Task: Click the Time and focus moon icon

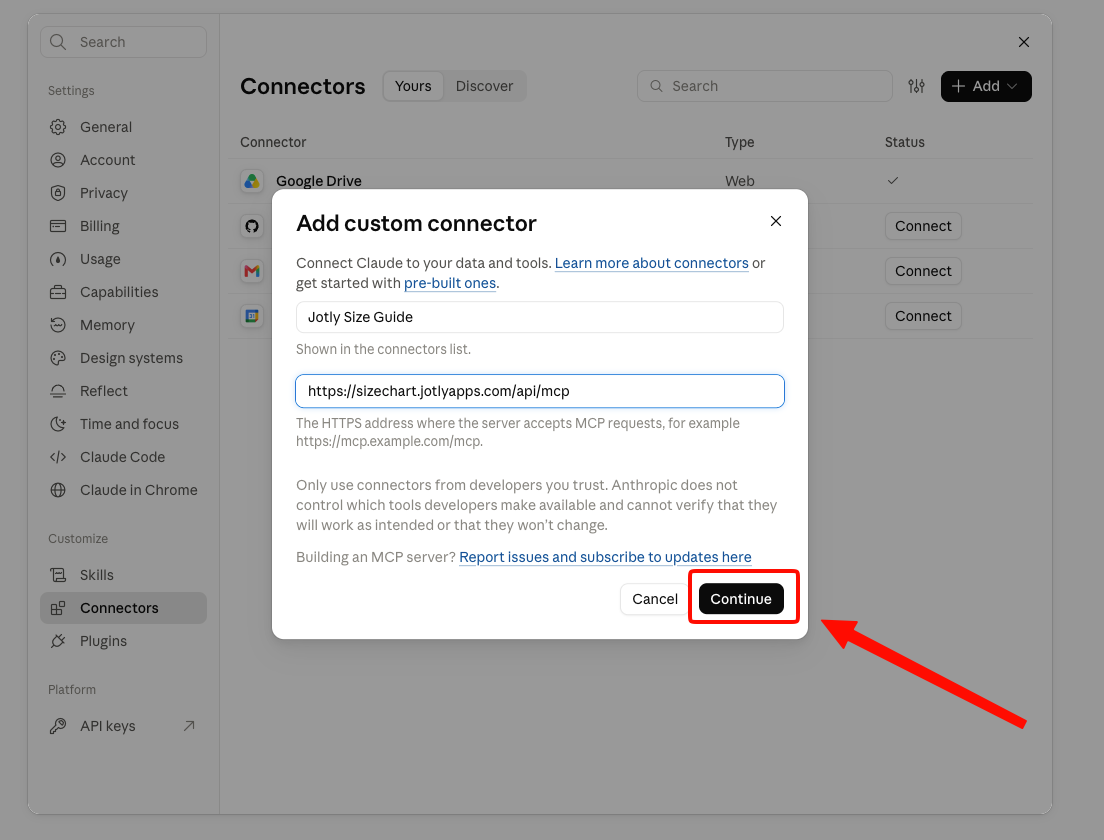Action: pos(58,424)
